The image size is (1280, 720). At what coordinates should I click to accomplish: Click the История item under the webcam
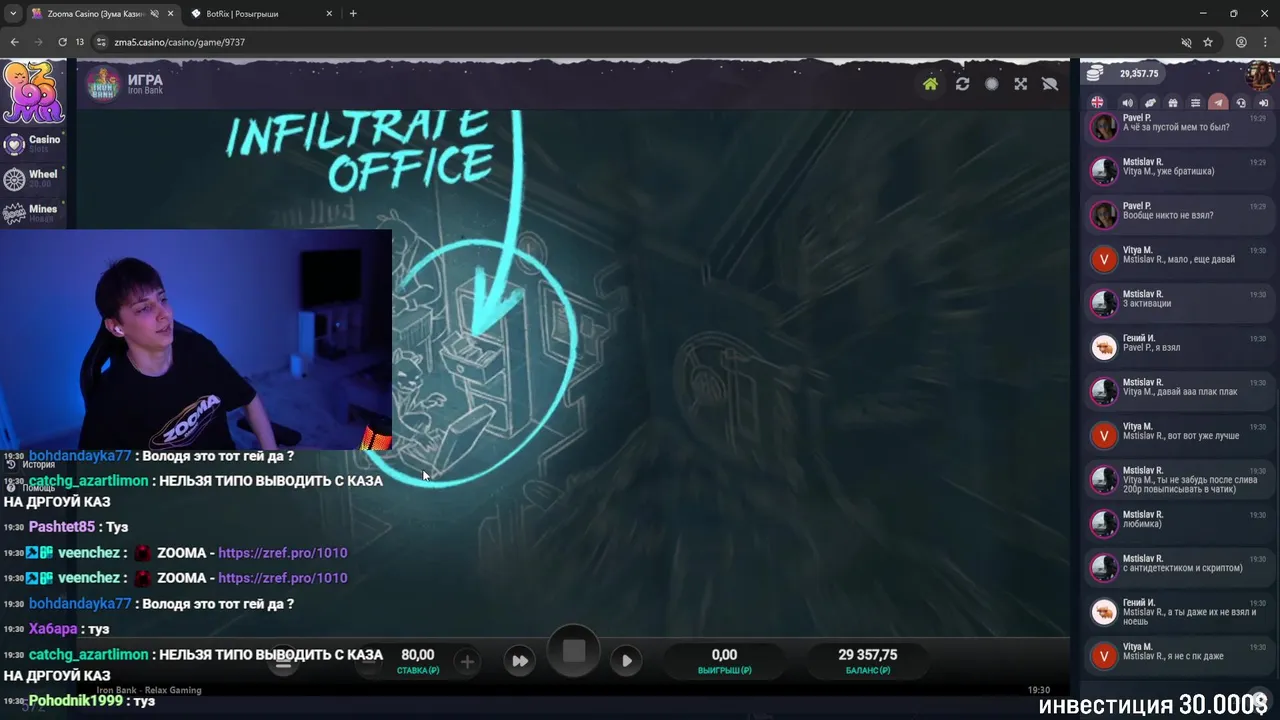(x=31, y=465)
